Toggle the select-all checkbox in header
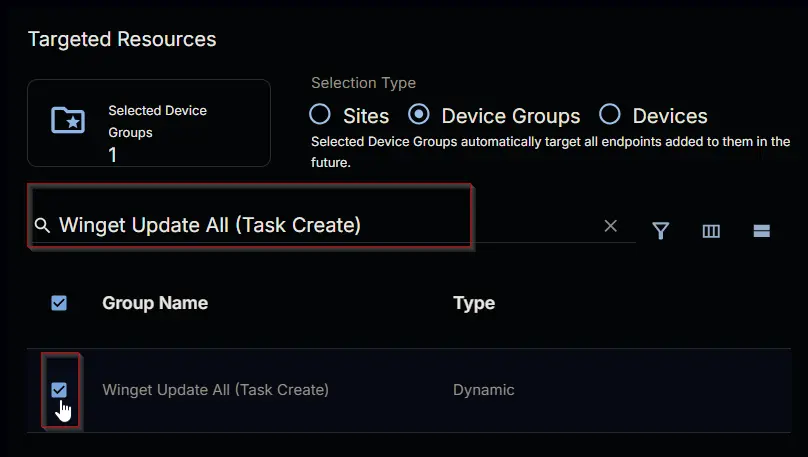Image resolution: width=808 pixels, height=457 pixels. click(x=59, y=303)
